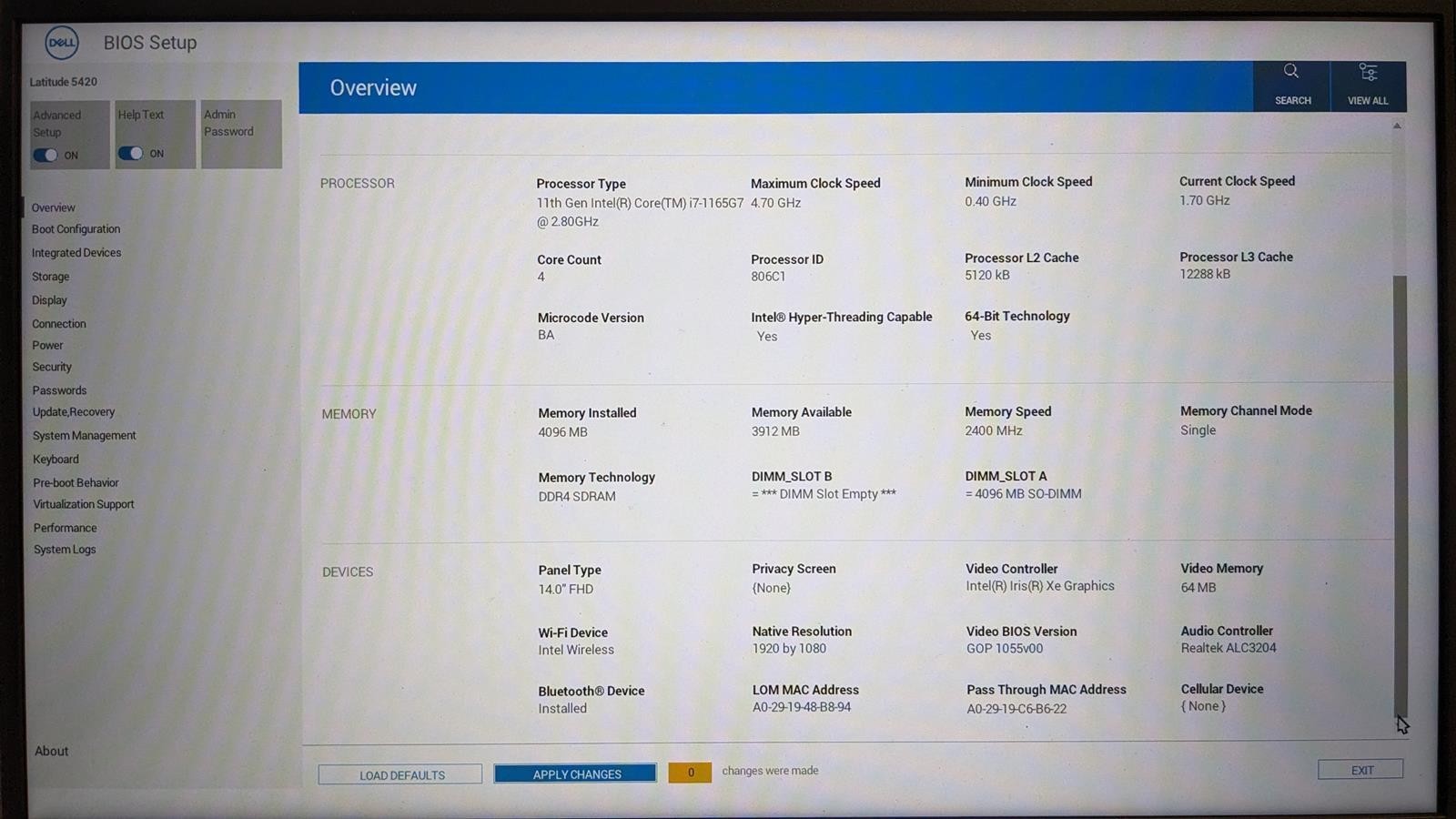The width and height of the screenshot is (1456, 819).
Task: Open the View All settings icon
Action: [x=1368, y=72]
